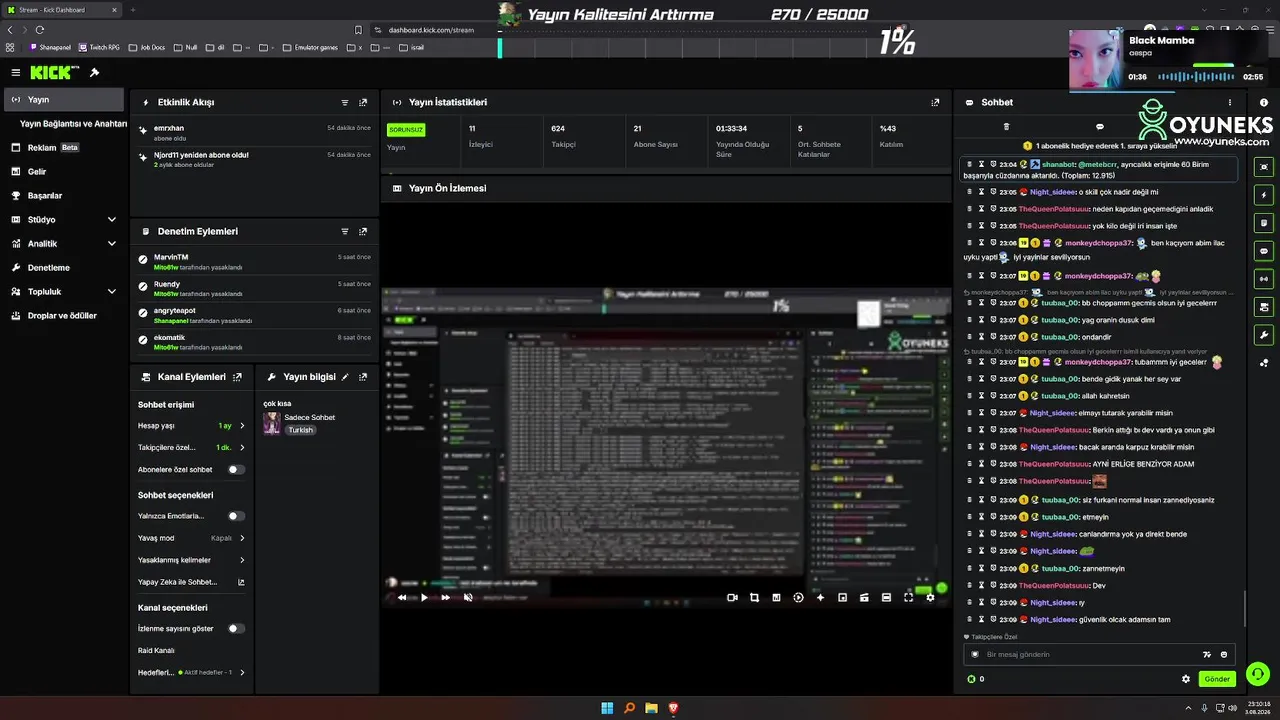Open Hesap yaşı setting showing 1 ay
The image size is (1280, 720).
click(x=191, y=425)
